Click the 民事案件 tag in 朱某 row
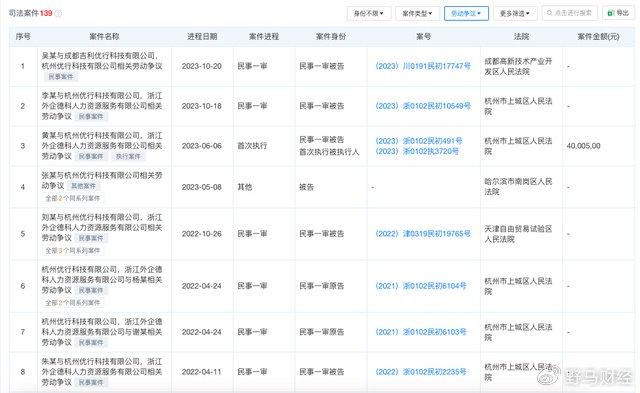 tap(91, 383)
